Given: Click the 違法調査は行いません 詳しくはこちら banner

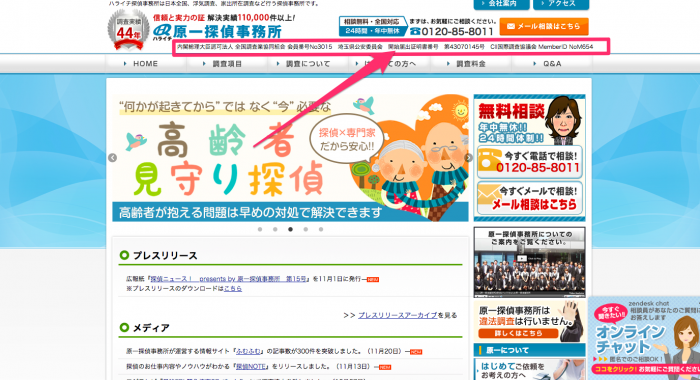Looking at the screenshot, I should [529, 321].
